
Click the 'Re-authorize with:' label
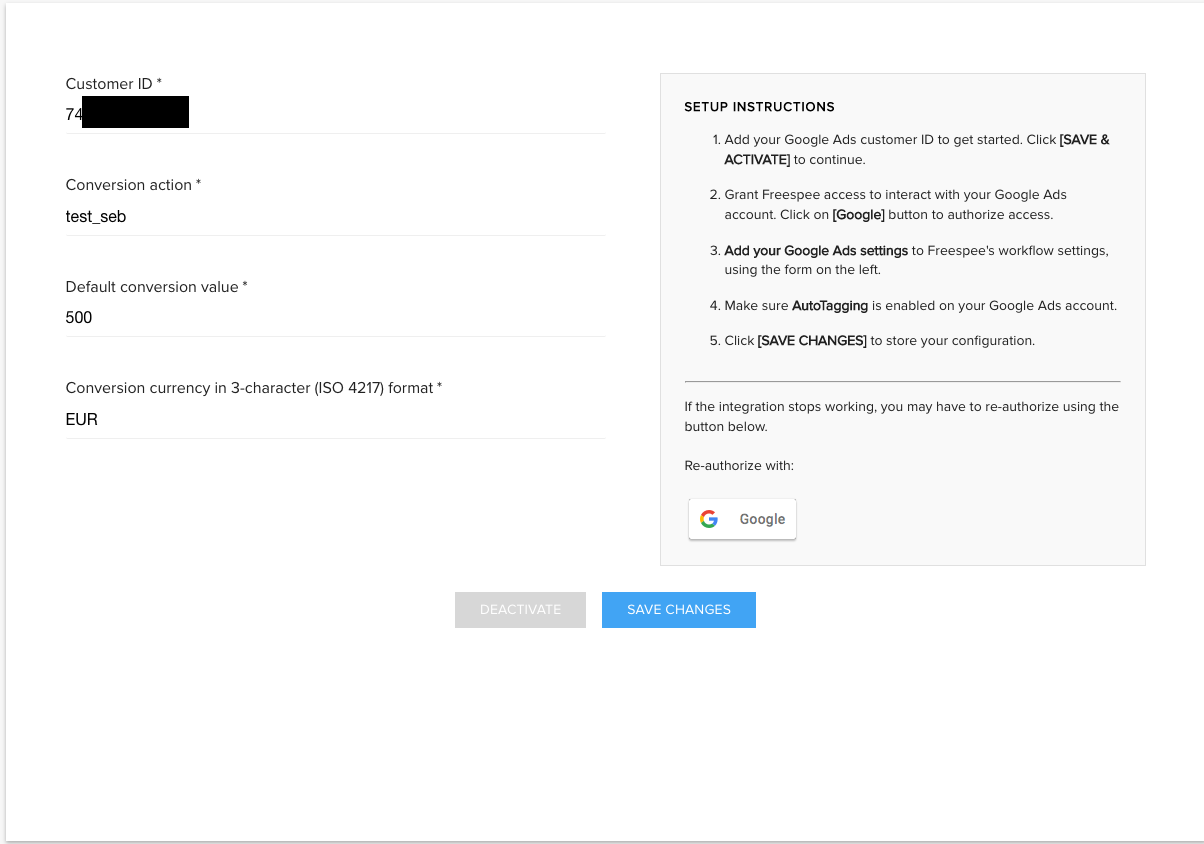[739, 466]
